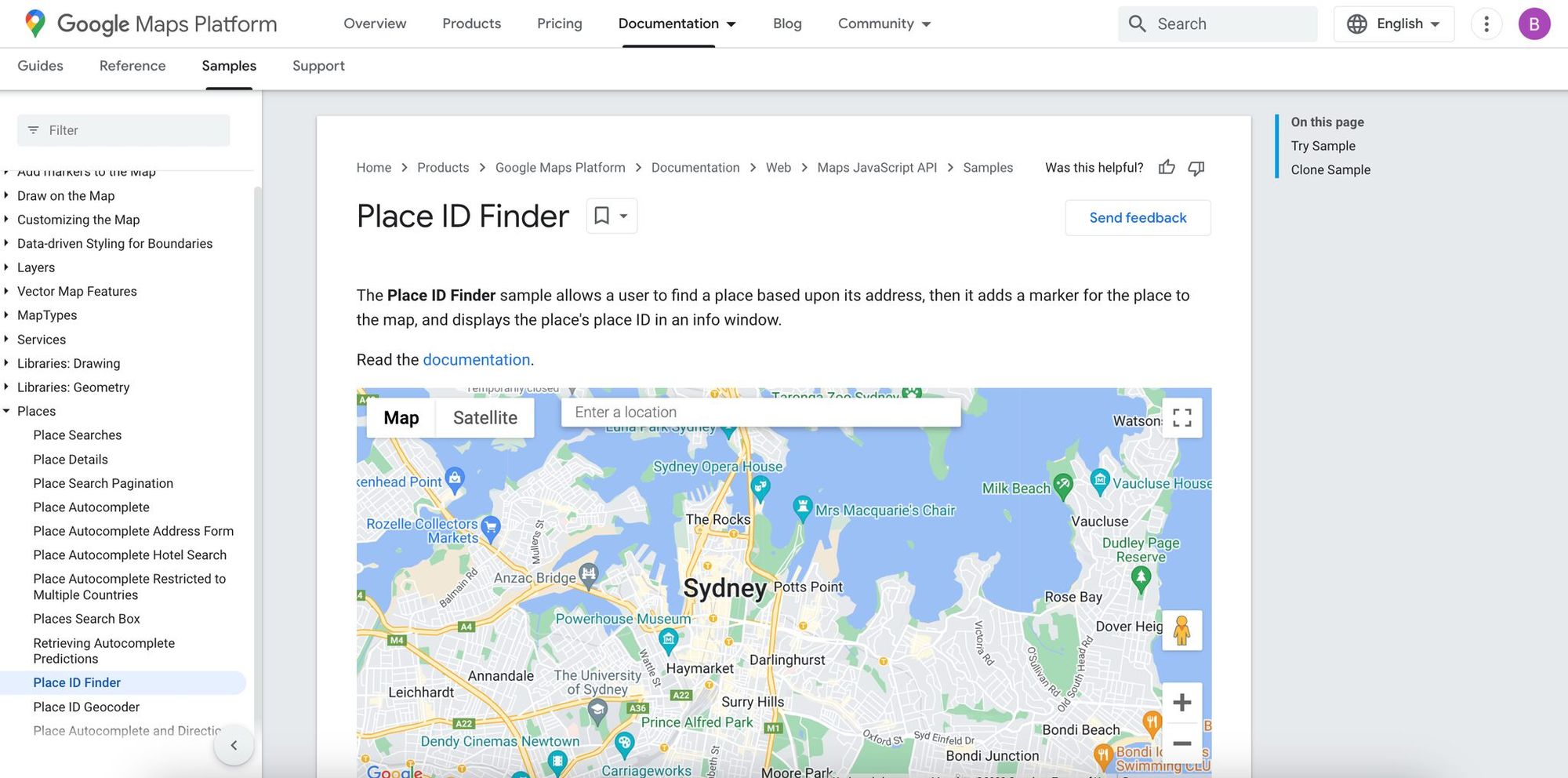
Task: Open the Products menu item
Action: (471, 24)
